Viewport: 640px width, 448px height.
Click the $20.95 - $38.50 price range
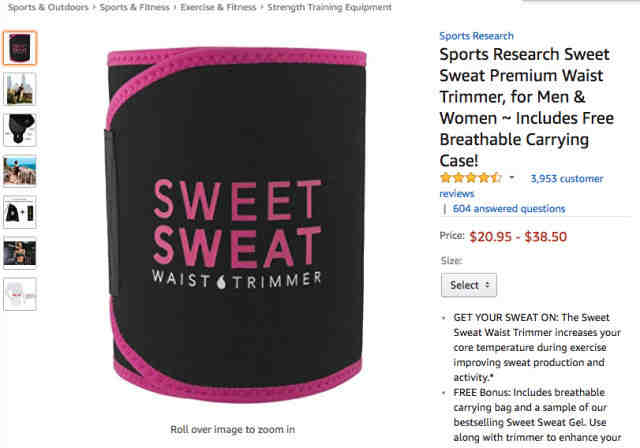click(518, 237)
